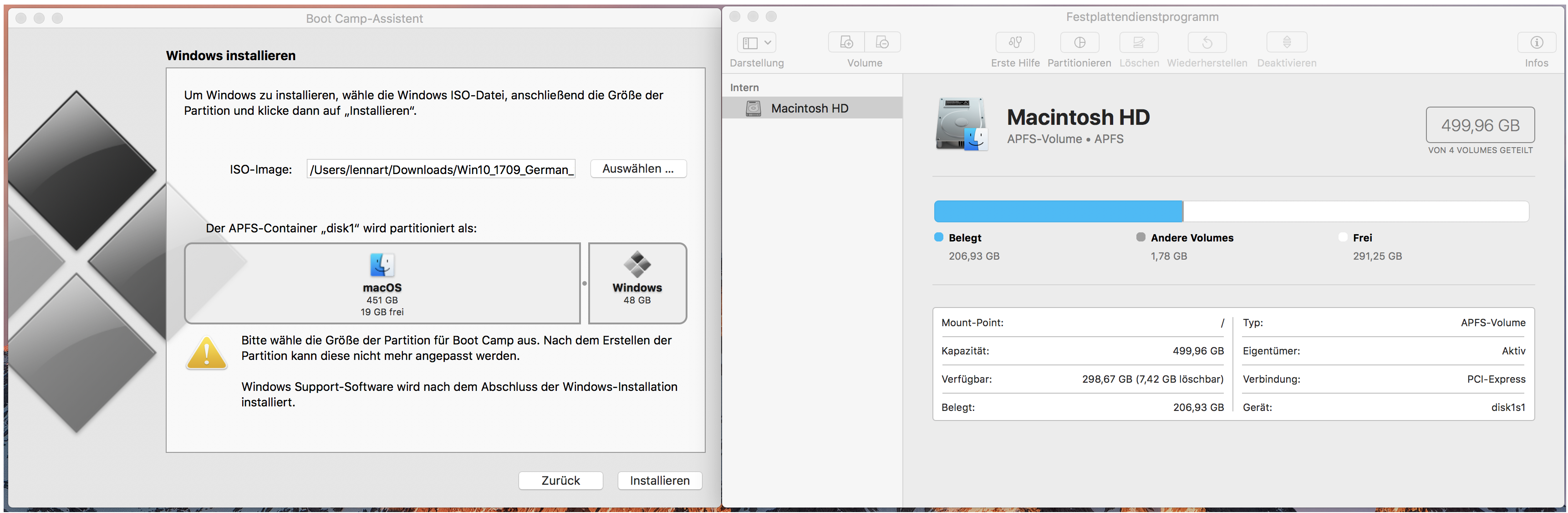Click the Gerät disk1s1 value
1568x513 pixels.
[x=1508, y=407]
